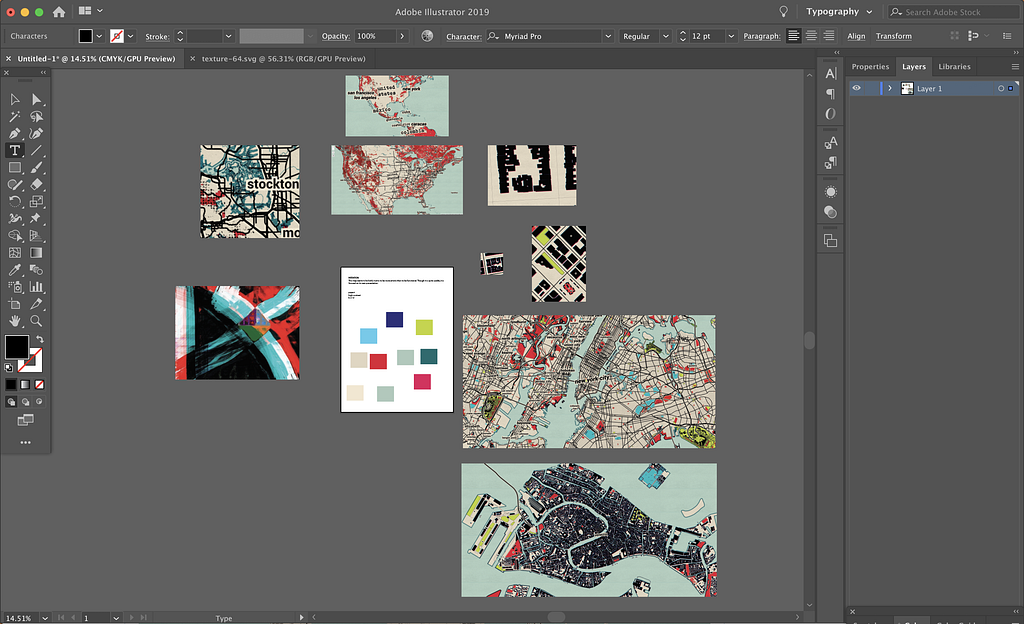Pick the Eyedropper tool
1024x624 pixels.
pos(14,270)
